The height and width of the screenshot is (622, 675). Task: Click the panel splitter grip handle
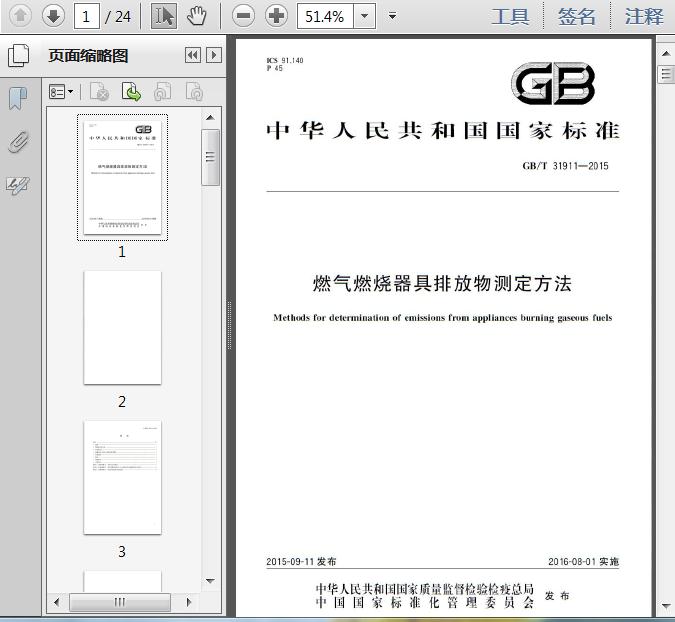pyautogui.click(x=229, y=325)
